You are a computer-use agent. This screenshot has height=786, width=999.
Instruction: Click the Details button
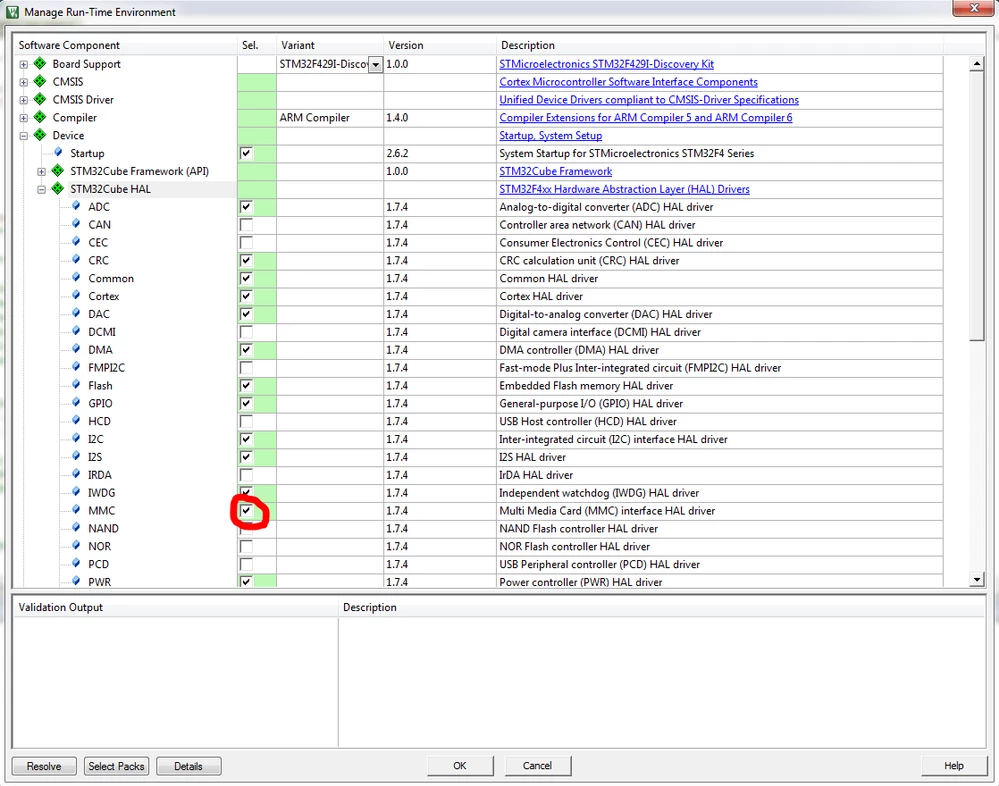(189, 766)
